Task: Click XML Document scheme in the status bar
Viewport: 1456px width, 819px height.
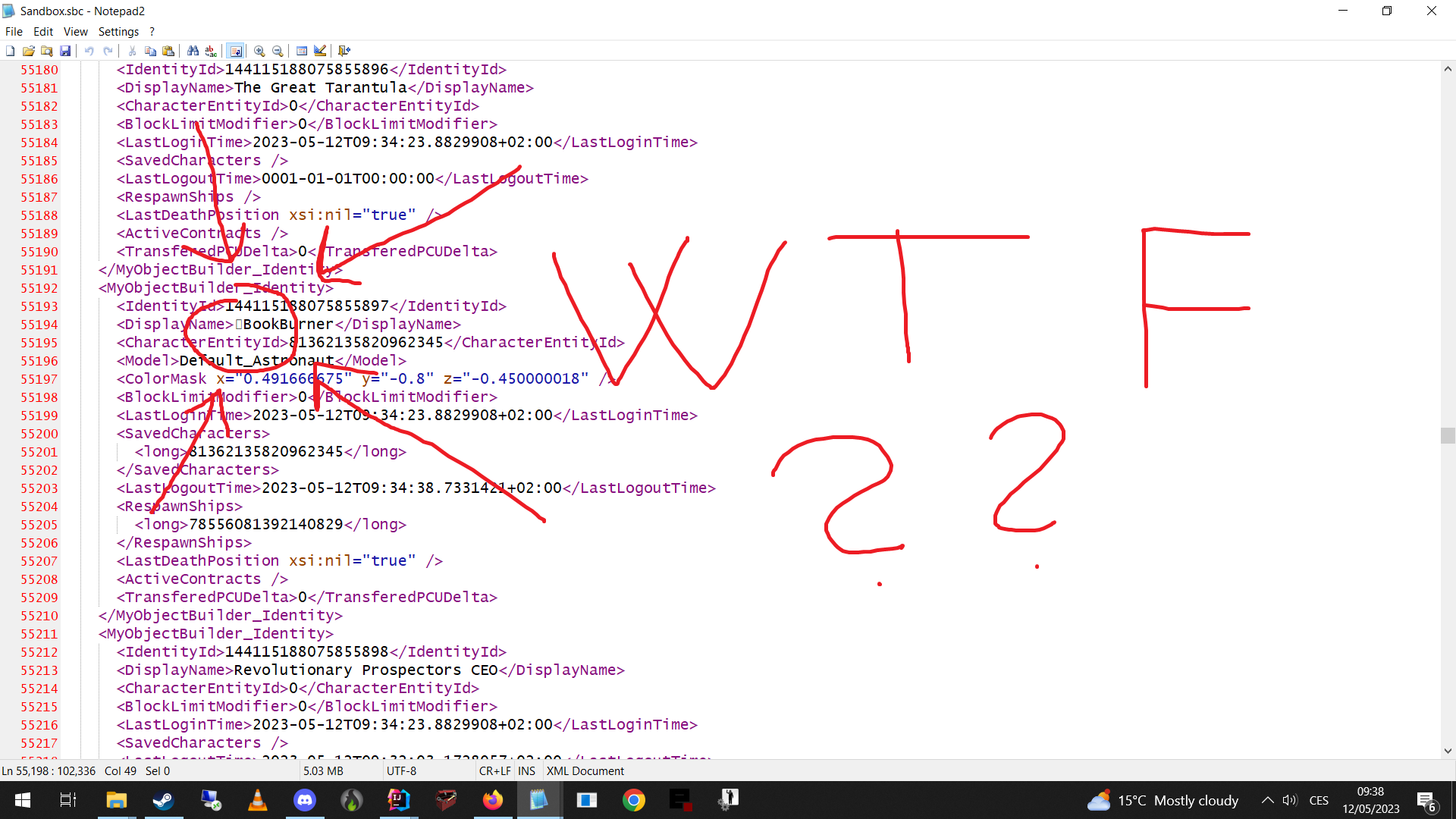Action: 585,770
